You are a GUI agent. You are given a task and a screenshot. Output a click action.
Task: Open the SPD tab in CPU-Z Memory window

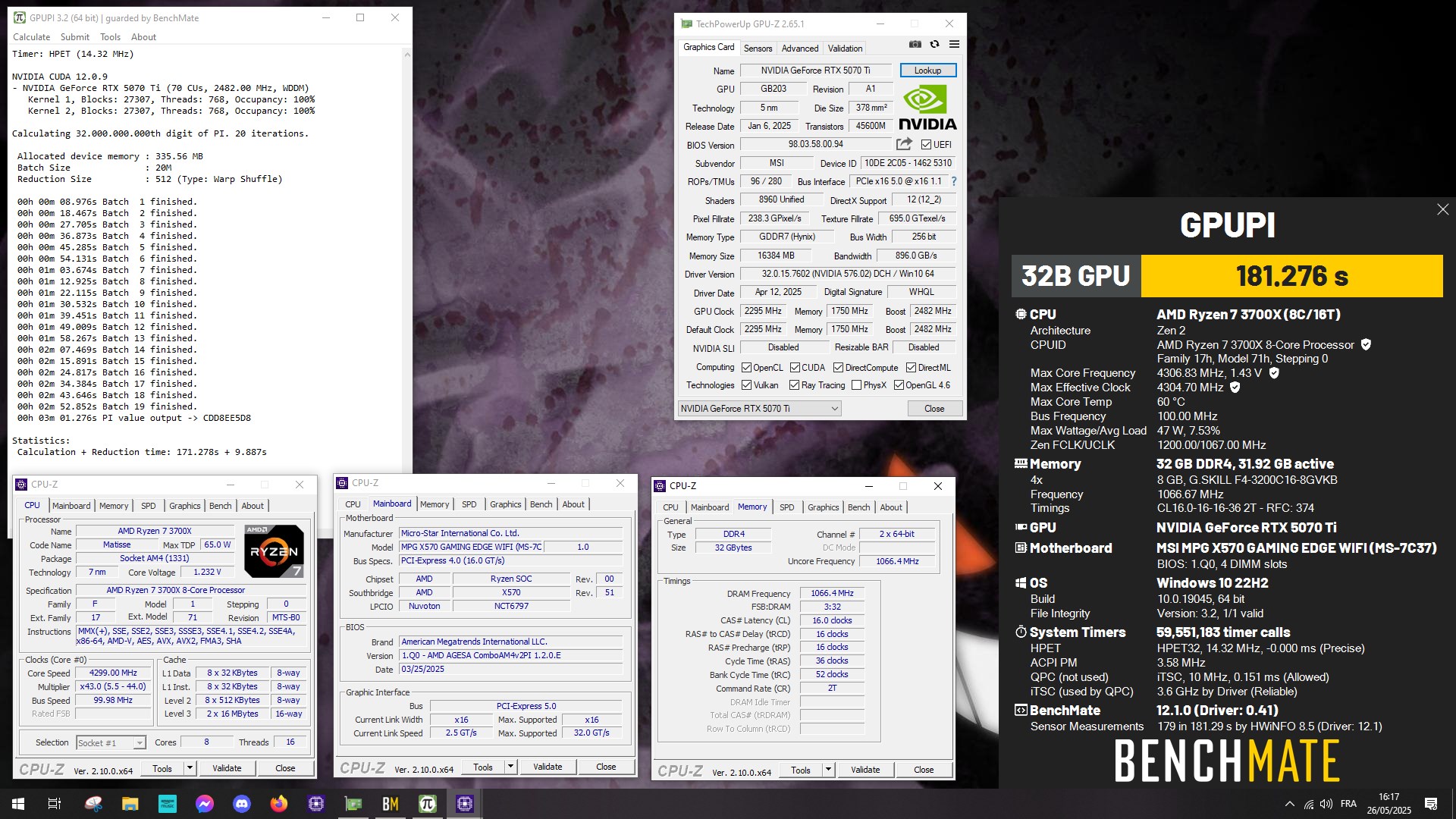tap(787, 507)
